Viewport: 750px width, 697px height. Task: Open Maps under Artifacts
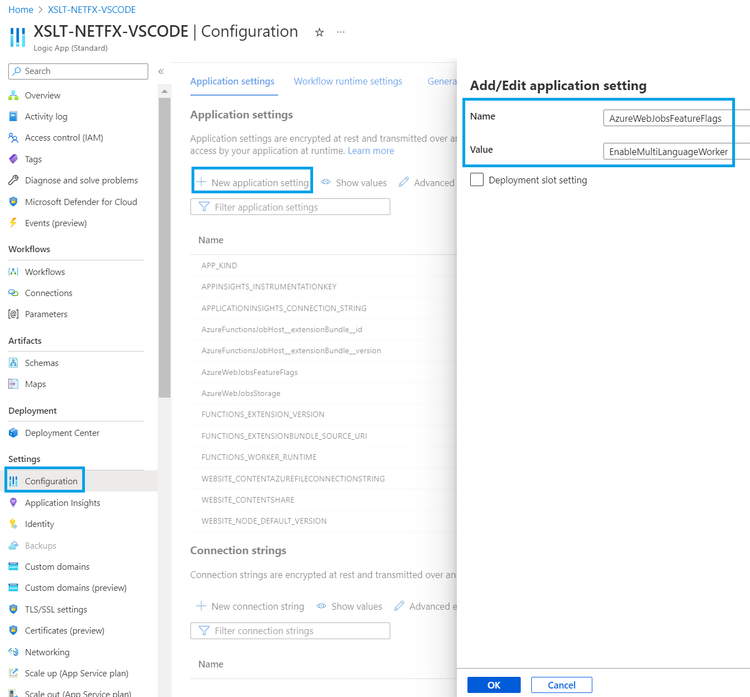(35, 384)
